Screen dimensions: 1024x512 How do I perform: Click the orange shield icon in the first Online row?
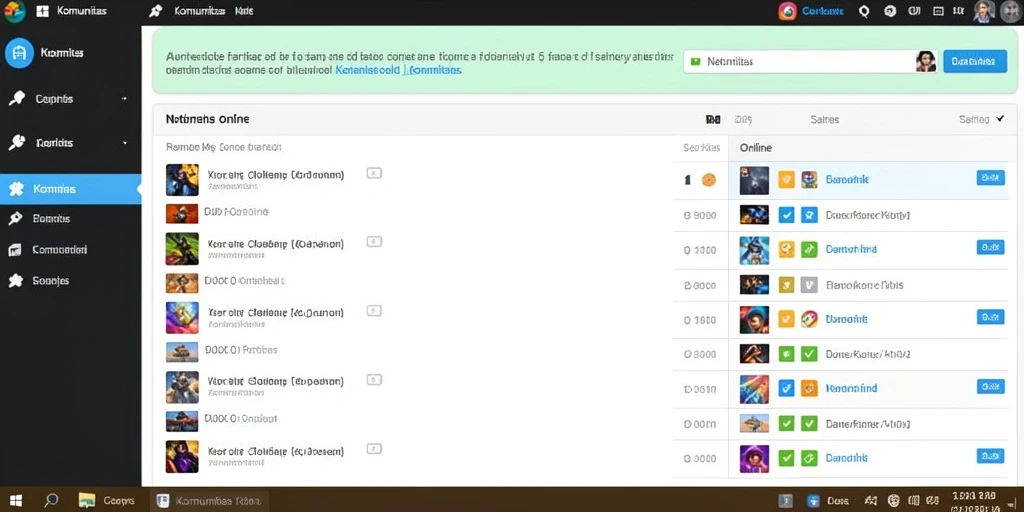(787, 180)
